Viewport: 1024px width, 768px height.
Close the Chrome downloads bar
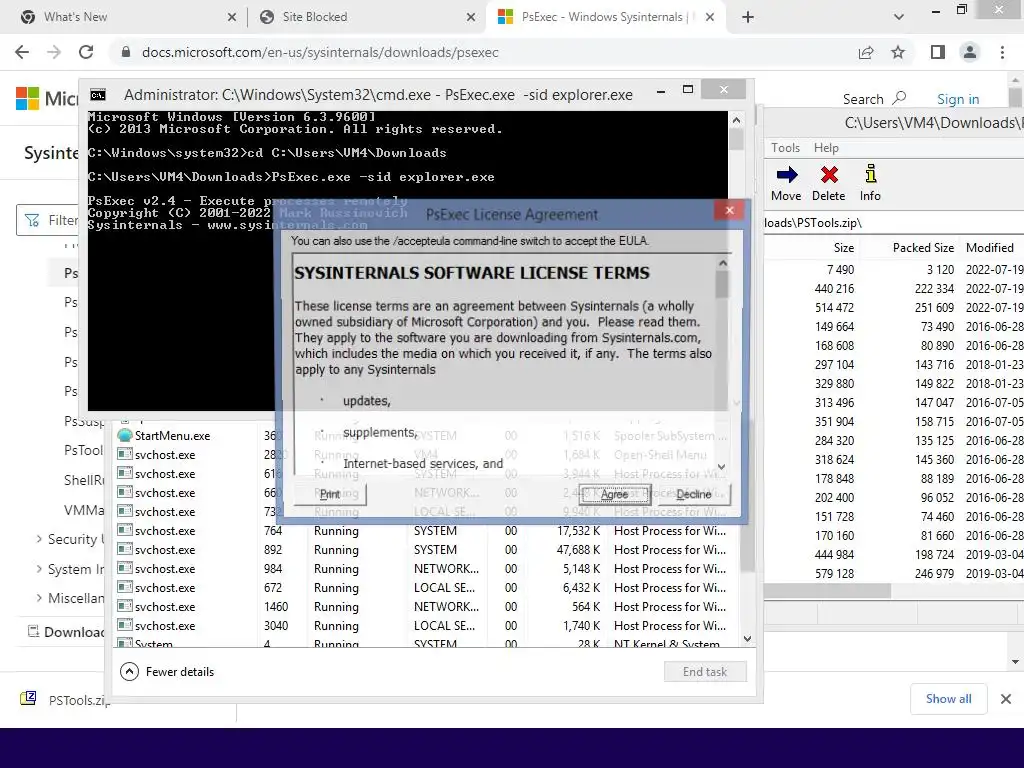coord(1006,699)
